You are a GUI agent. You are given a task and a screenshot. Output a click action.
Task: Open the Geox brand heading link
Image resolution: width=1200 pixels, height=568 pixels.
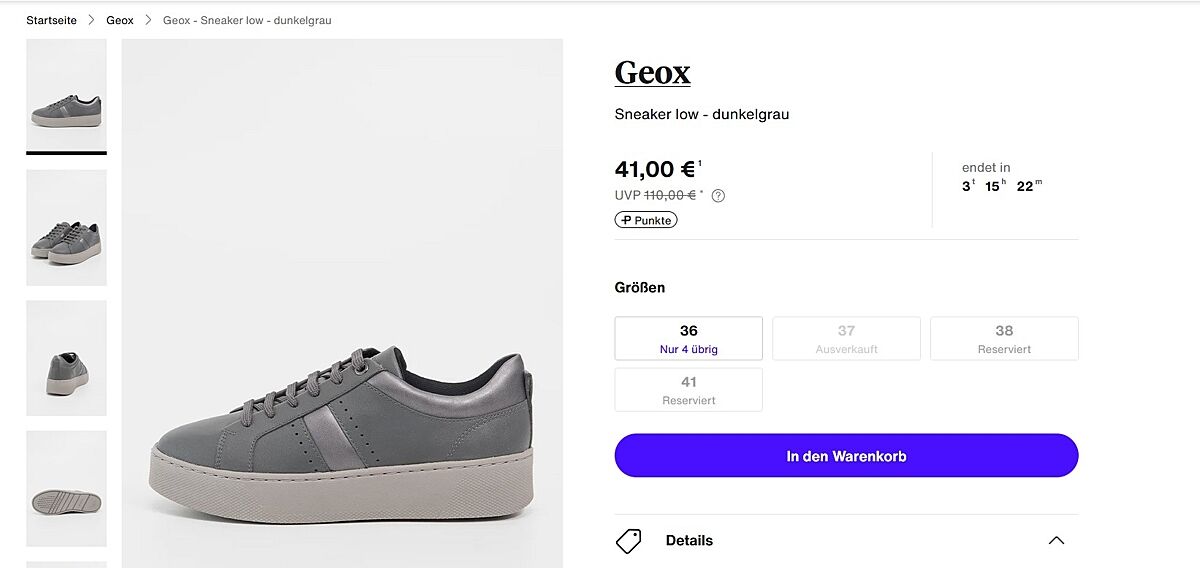pyautogui.click(x=652, y=73)
